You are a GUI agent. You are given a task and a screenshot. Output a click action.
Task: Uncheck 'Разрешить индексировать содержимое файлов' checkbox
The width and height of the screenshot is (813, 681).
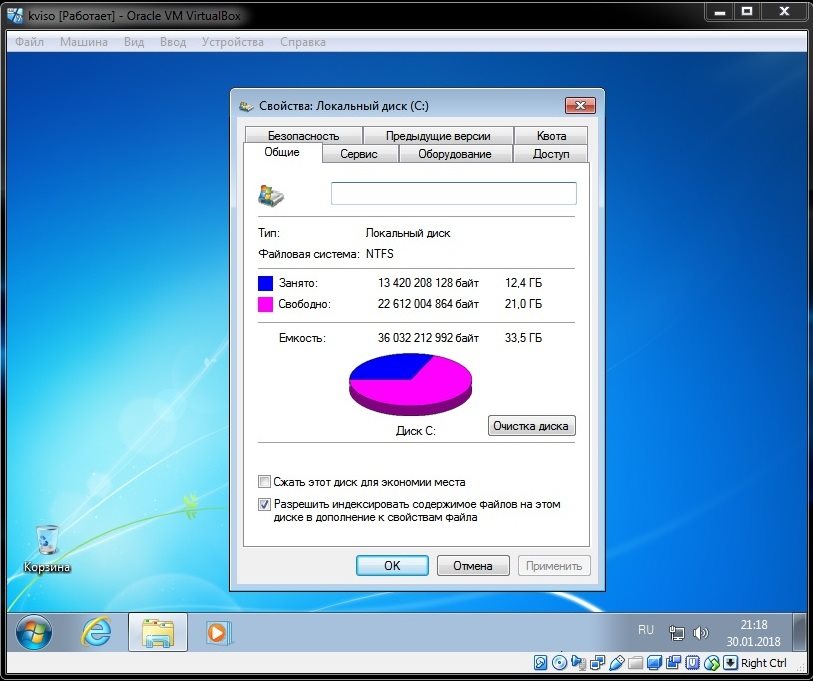pos(264,504)
